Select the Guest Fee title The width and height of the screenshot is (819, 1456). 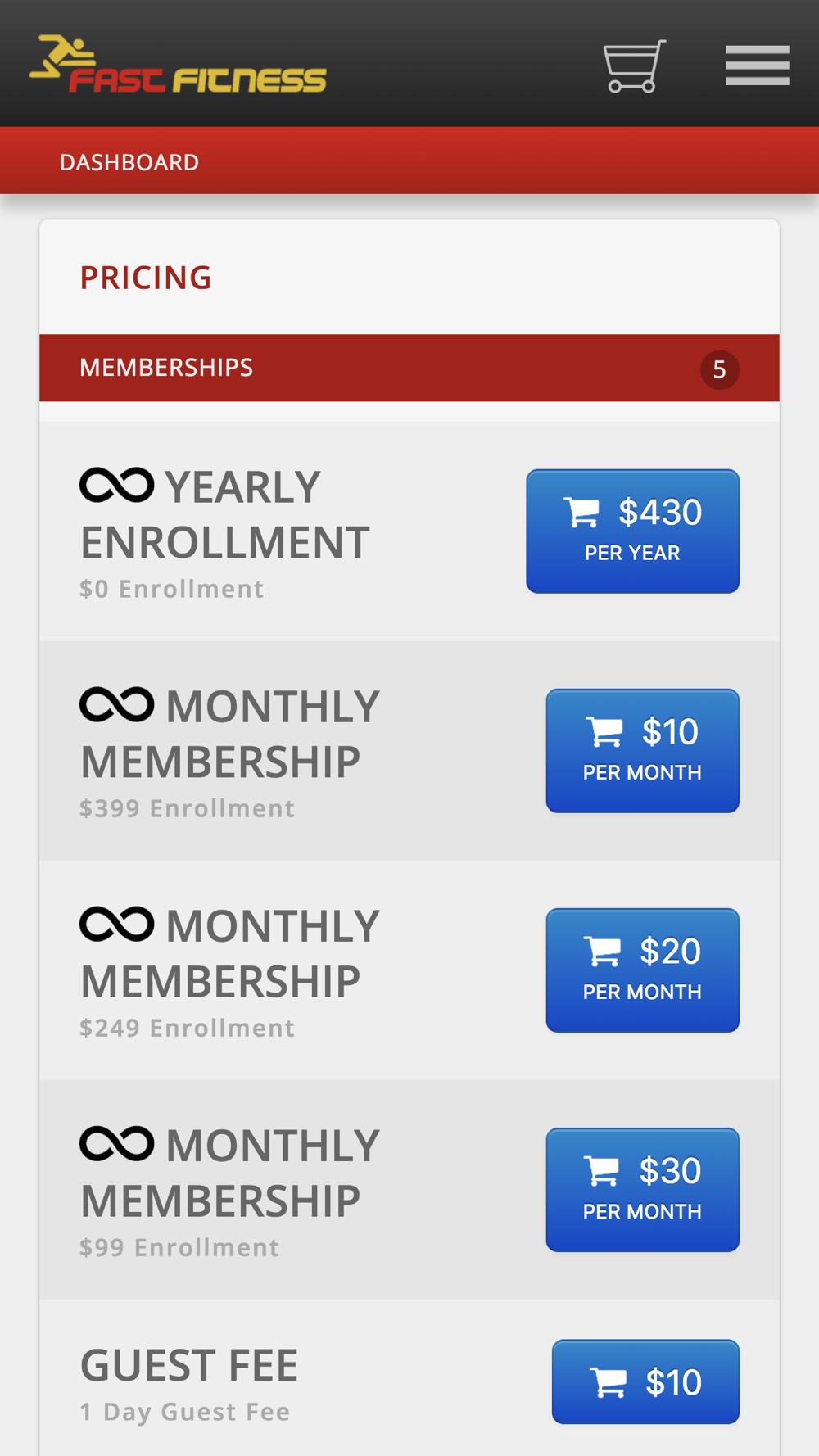189,1365
